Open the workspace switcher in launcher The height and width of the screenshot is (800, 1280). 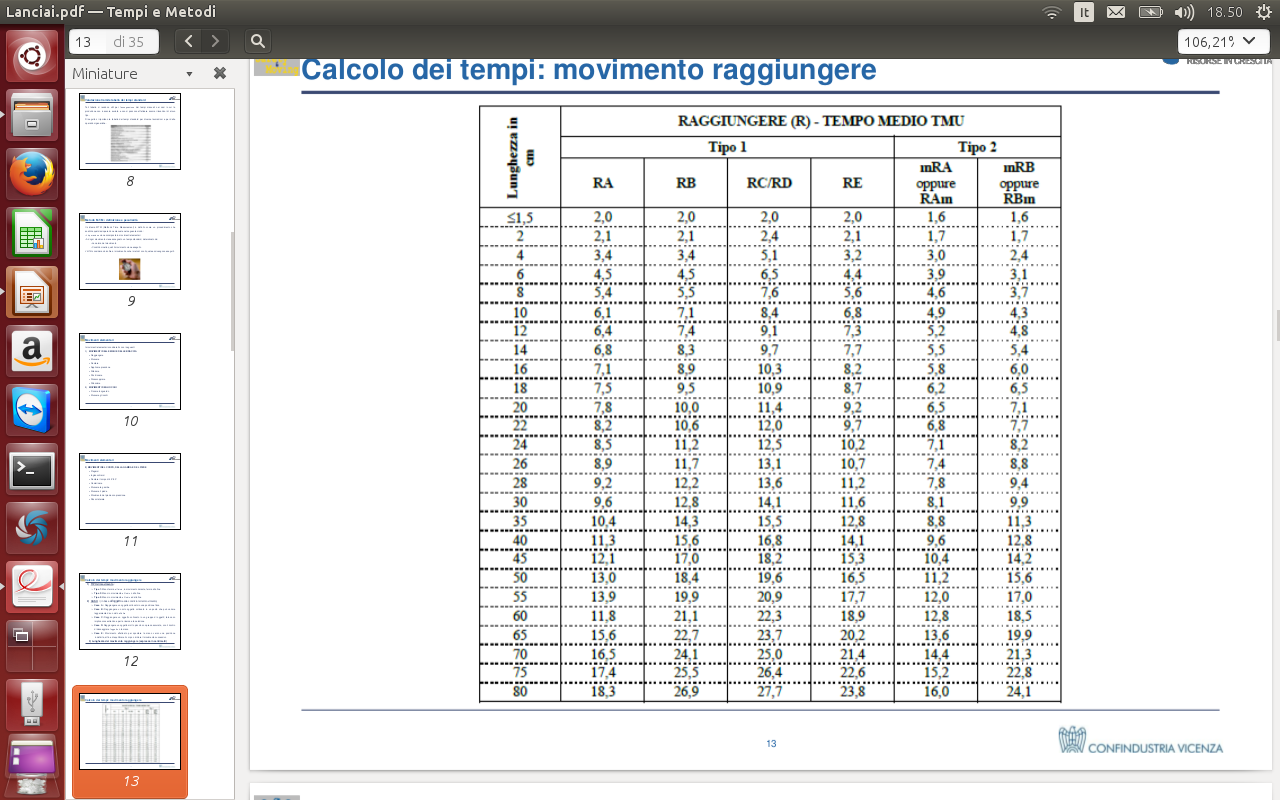tap(32, 647)
